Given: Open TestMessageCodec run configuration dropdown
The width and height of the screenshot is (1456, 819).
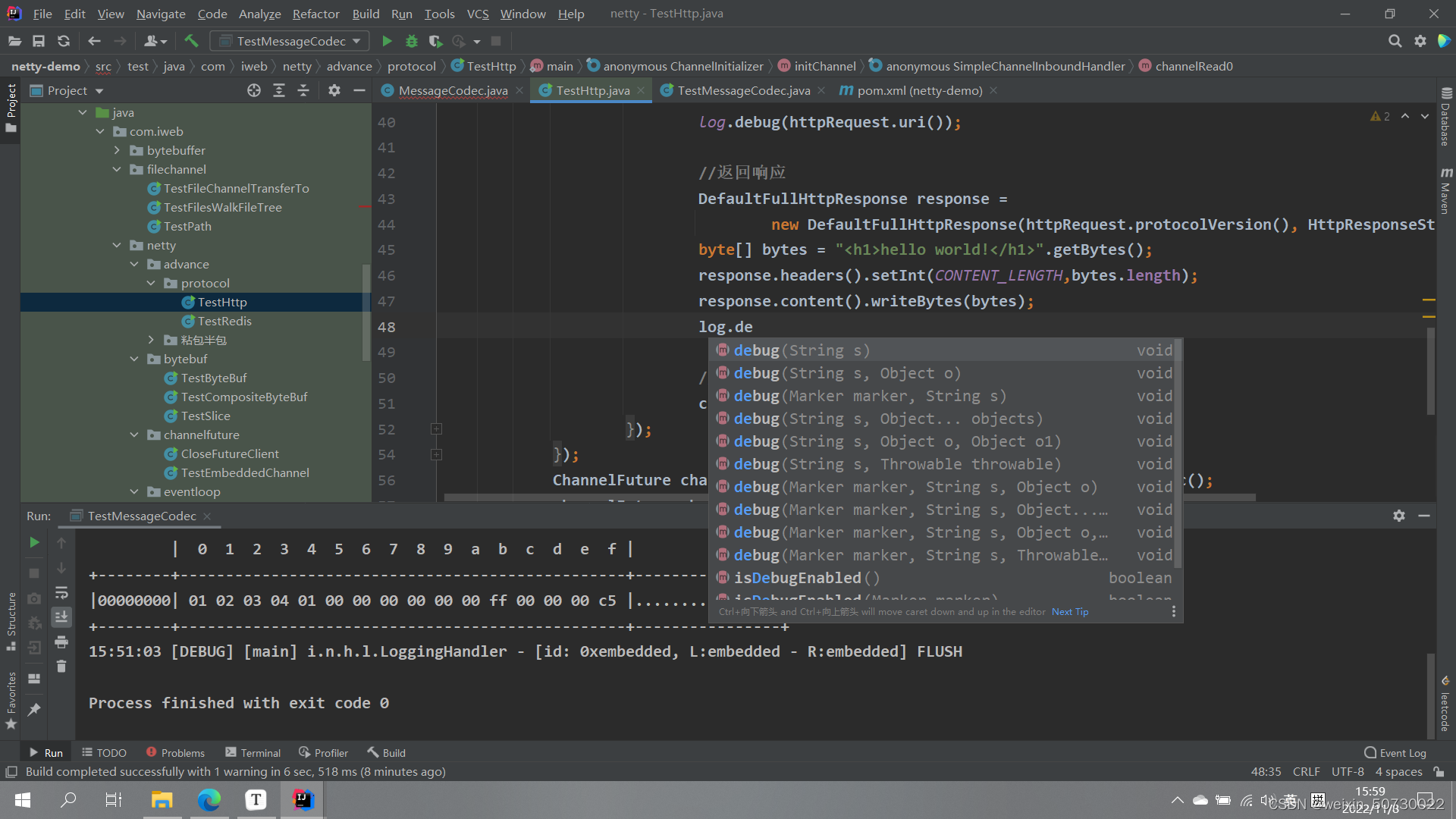Looking at the screenshot, I should pyautogui.click(x=290, y=41).
